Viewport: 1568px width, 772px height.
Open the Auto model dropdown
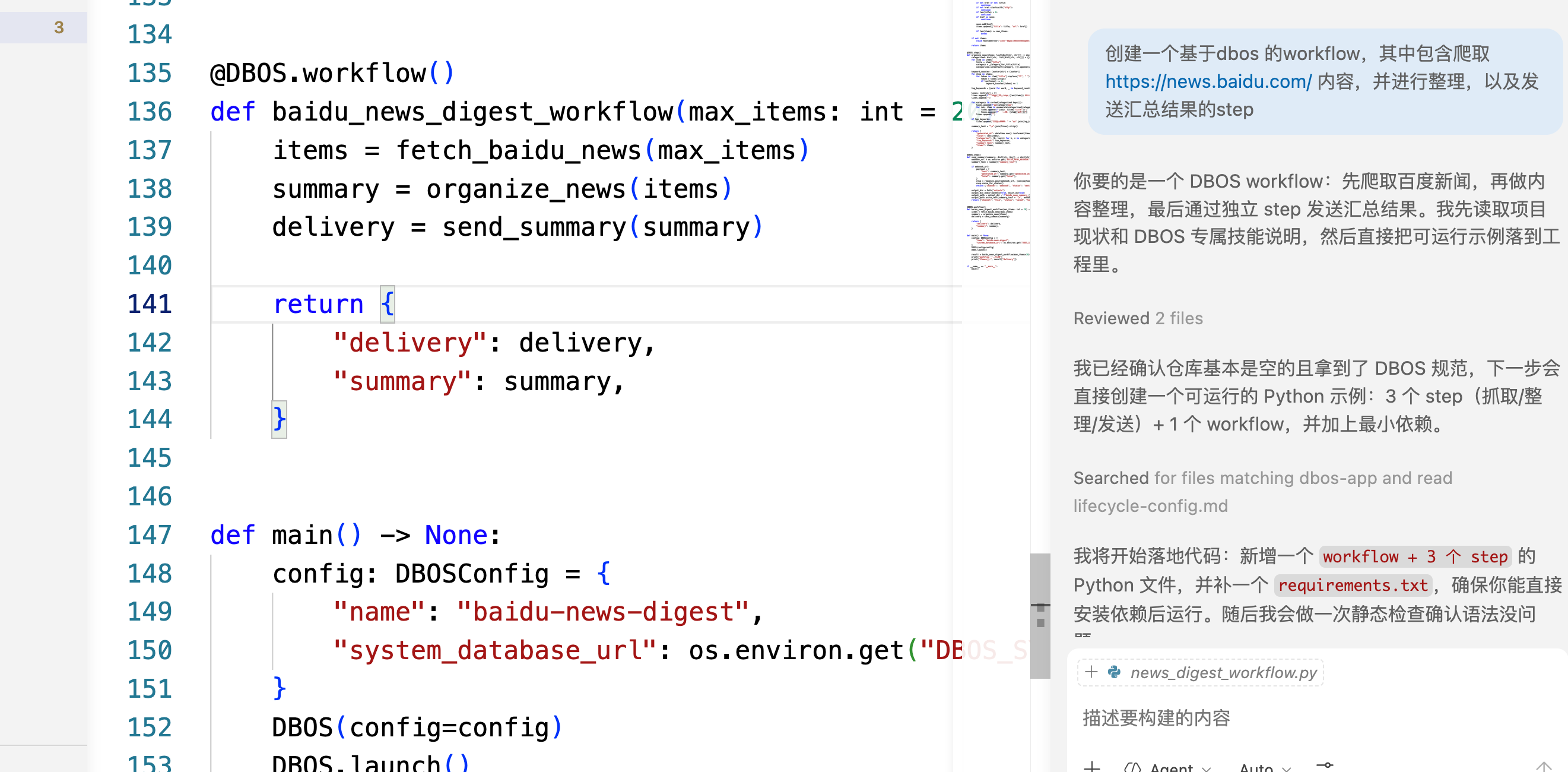click(1265, 768)
